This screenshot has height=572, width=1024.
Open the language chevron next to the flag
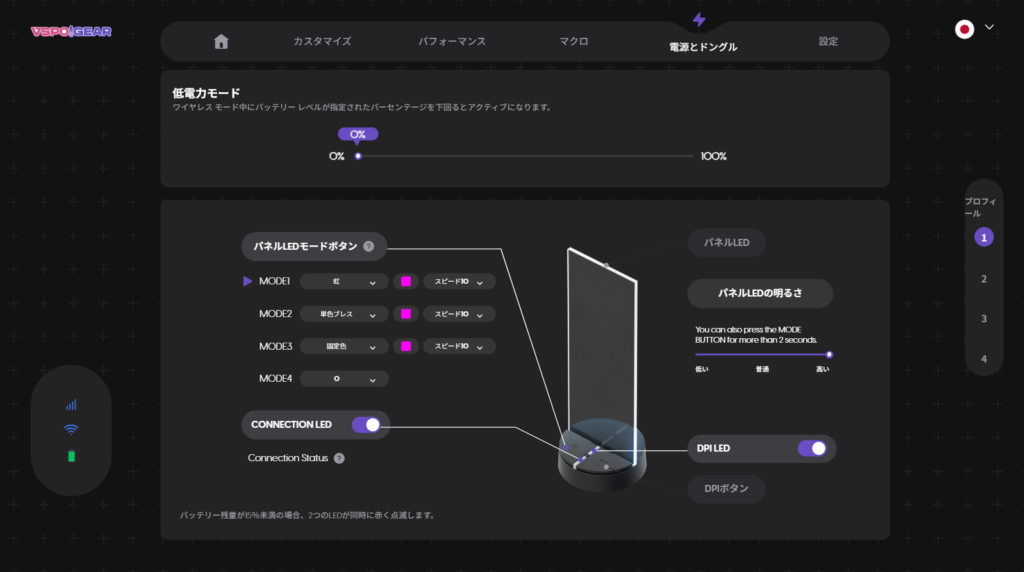pyautogui.click(x=990, y=28)
